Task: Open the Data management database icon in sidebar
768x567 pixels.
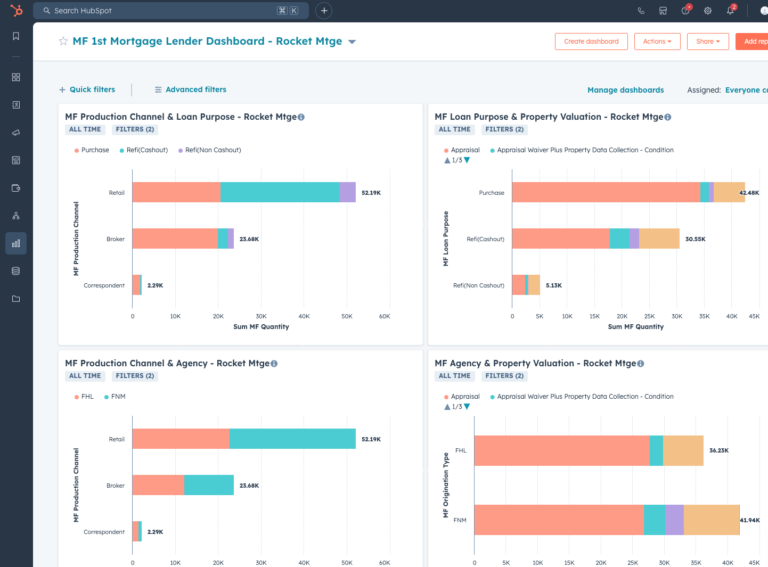Action: point(16,271)
